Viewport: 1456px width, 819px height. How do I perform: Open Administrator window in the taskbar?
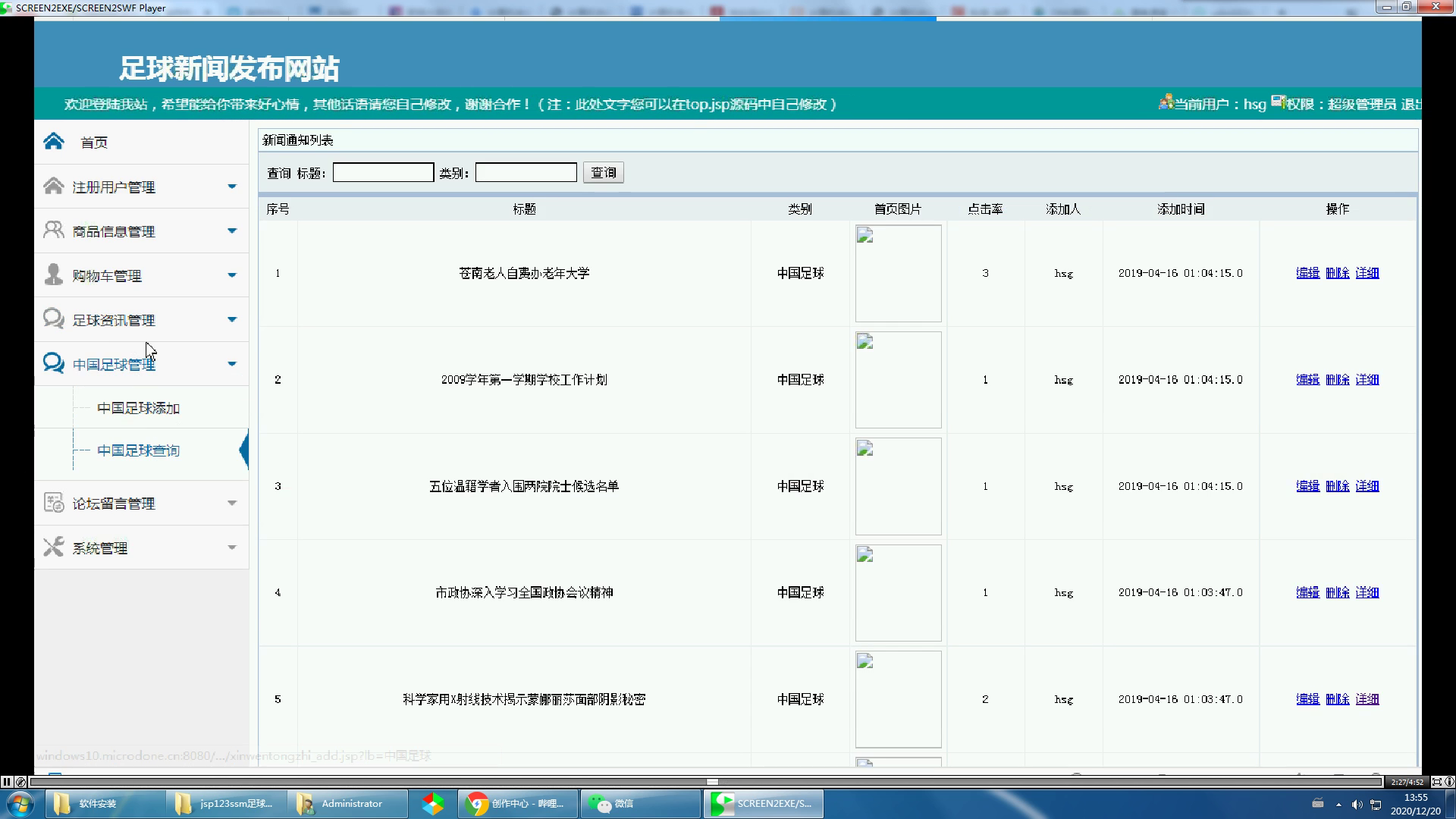348,804
